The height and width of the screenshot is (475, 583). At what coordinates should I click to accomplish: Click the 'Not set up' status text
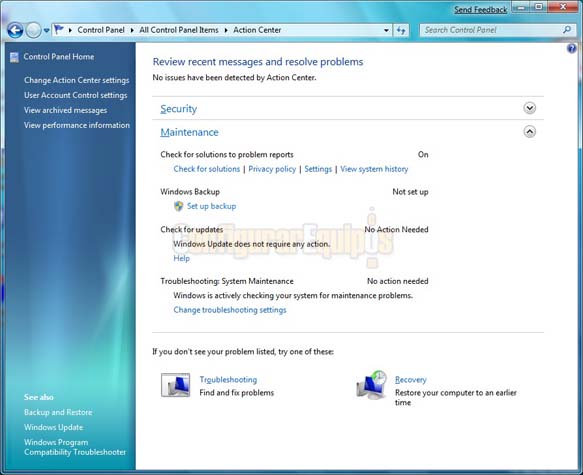(410, 192)
